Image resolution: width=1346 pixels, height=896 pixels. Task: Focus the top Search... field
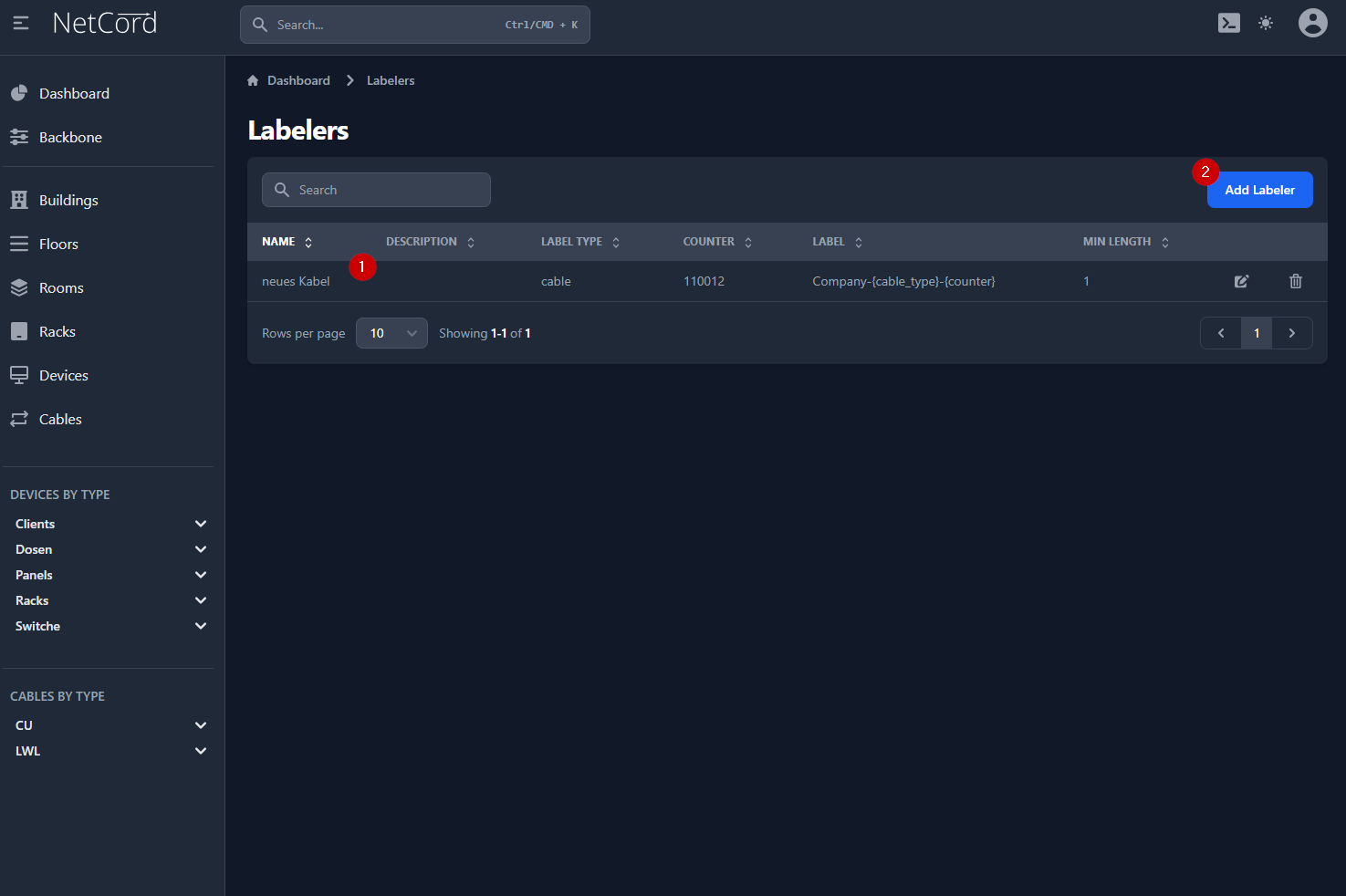point(415,25)
